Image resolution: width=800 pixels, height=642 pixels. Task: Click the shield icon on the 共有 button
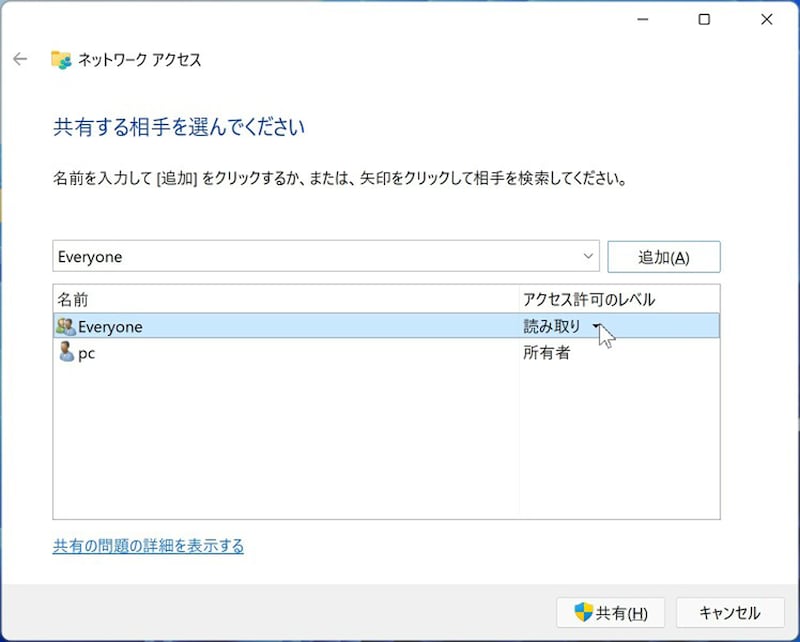pos(583,612)
